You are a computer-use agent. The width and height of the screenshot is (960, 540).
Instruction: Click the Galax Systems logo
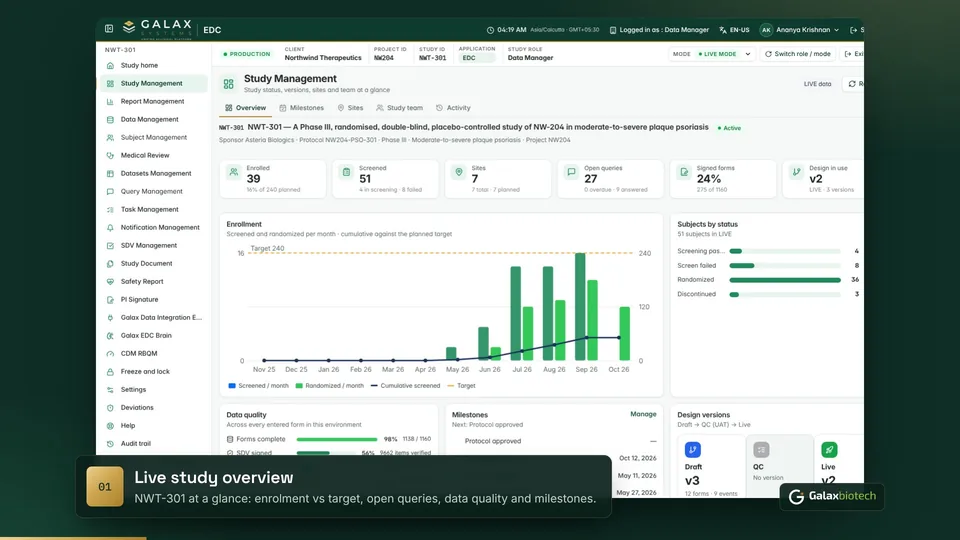click(x=157, y=28)
